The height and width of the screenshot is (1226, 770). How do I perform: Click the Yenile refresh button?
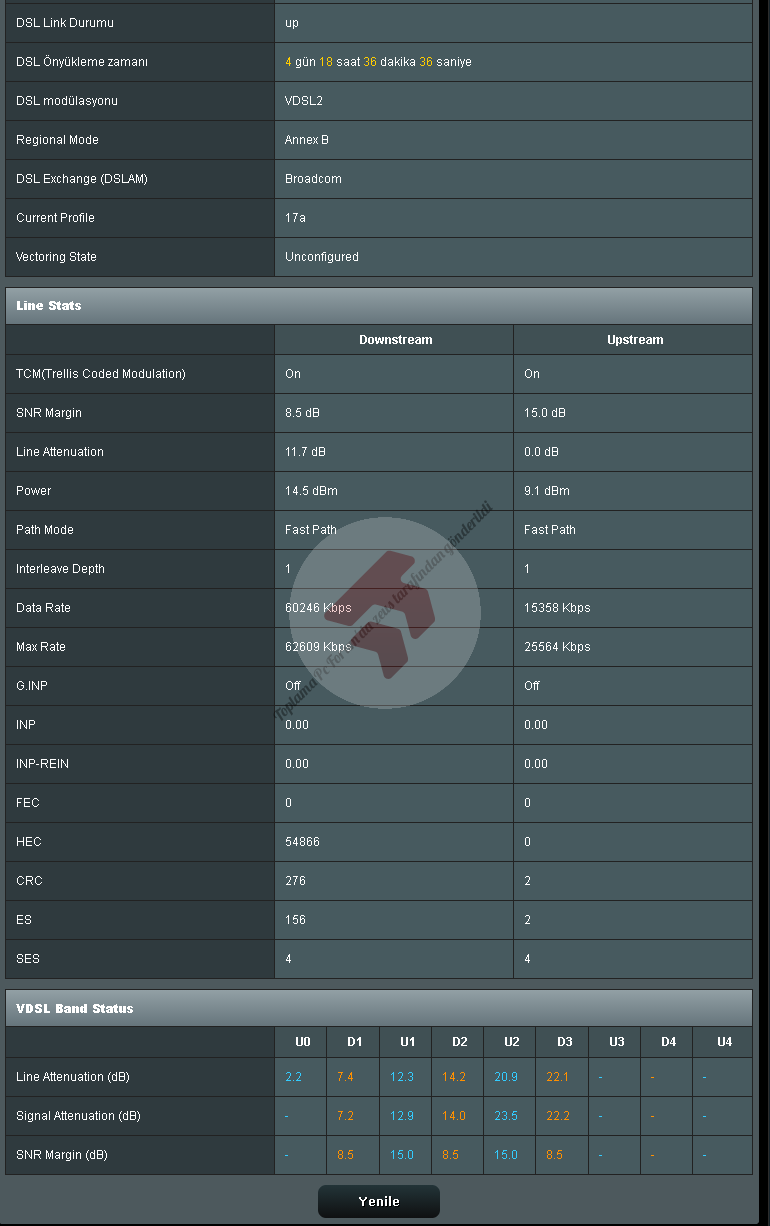[x=379, y=1202]
